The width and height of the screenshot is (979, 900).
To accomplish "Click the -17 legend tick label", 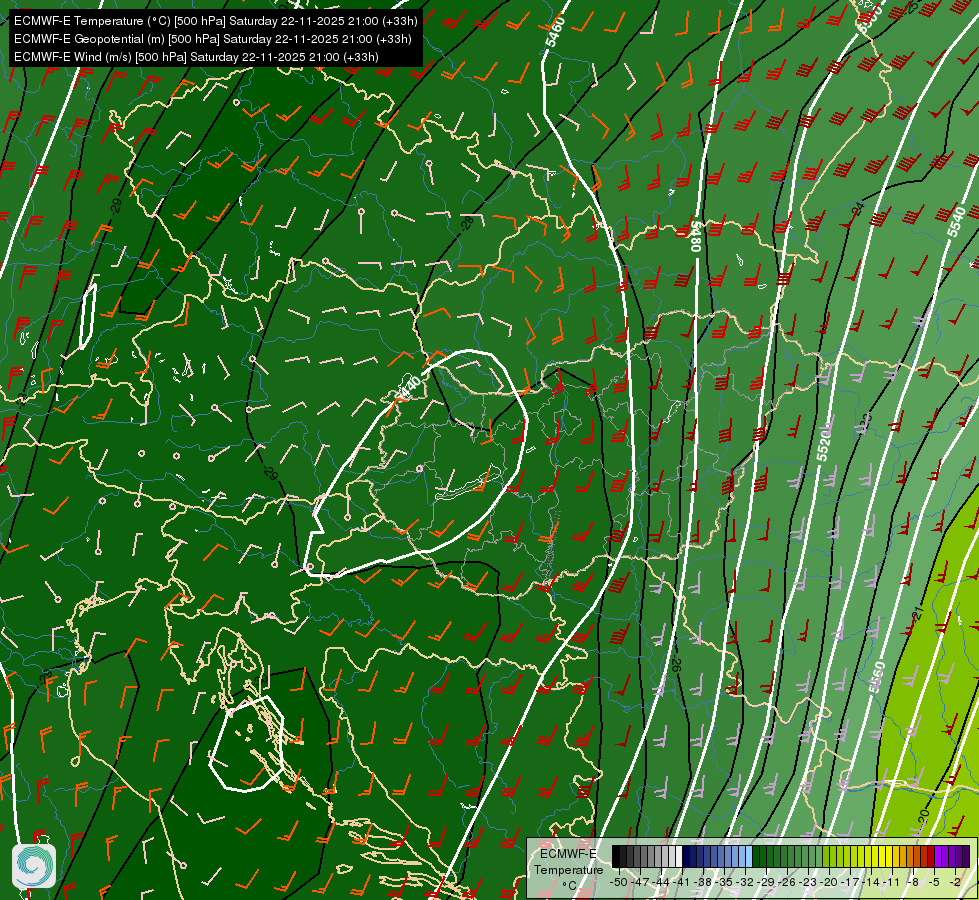I will click(850, 883).
